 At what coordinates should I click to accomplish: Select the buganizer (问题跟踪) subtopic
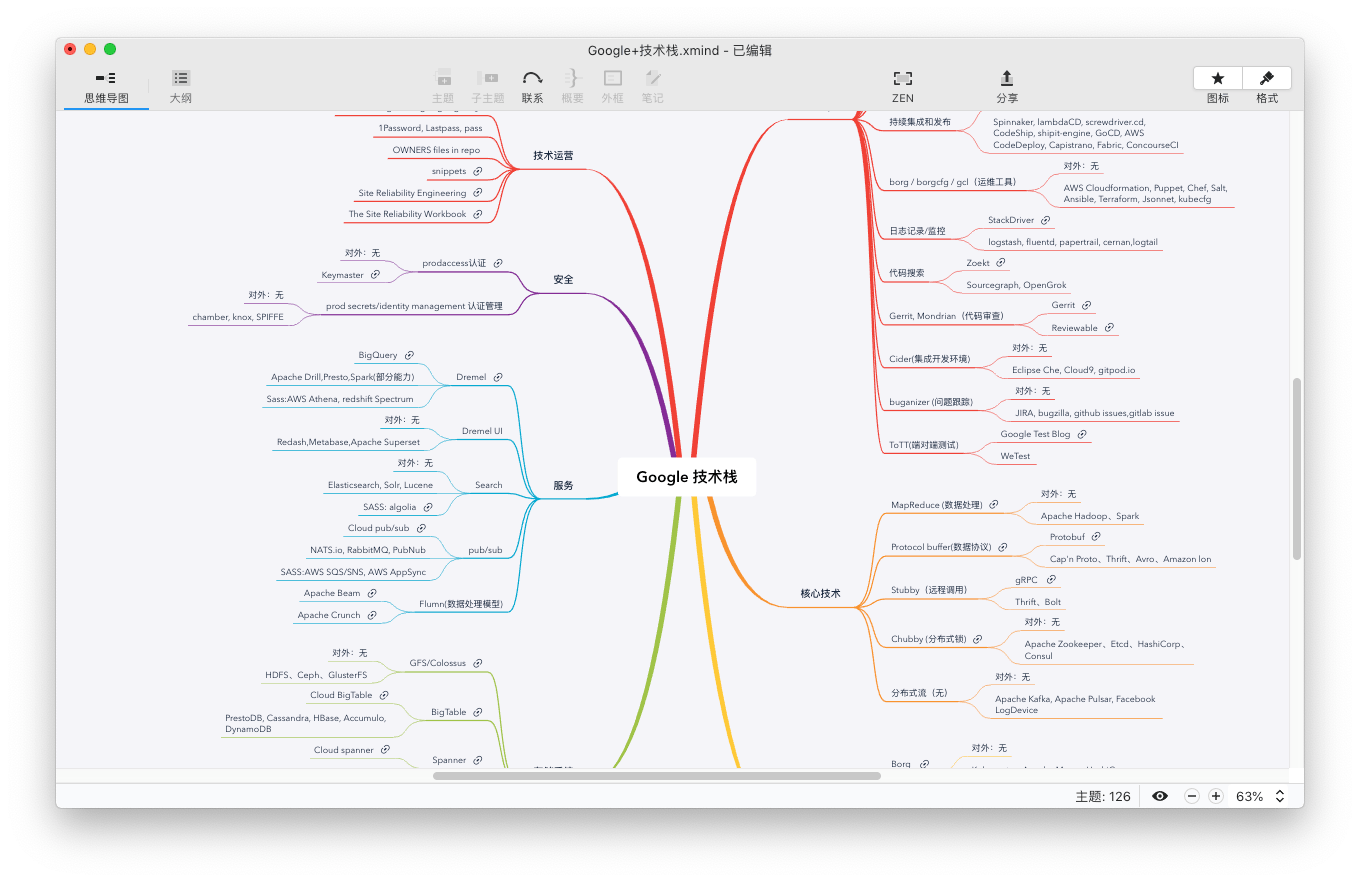click(x=931, y=402)
